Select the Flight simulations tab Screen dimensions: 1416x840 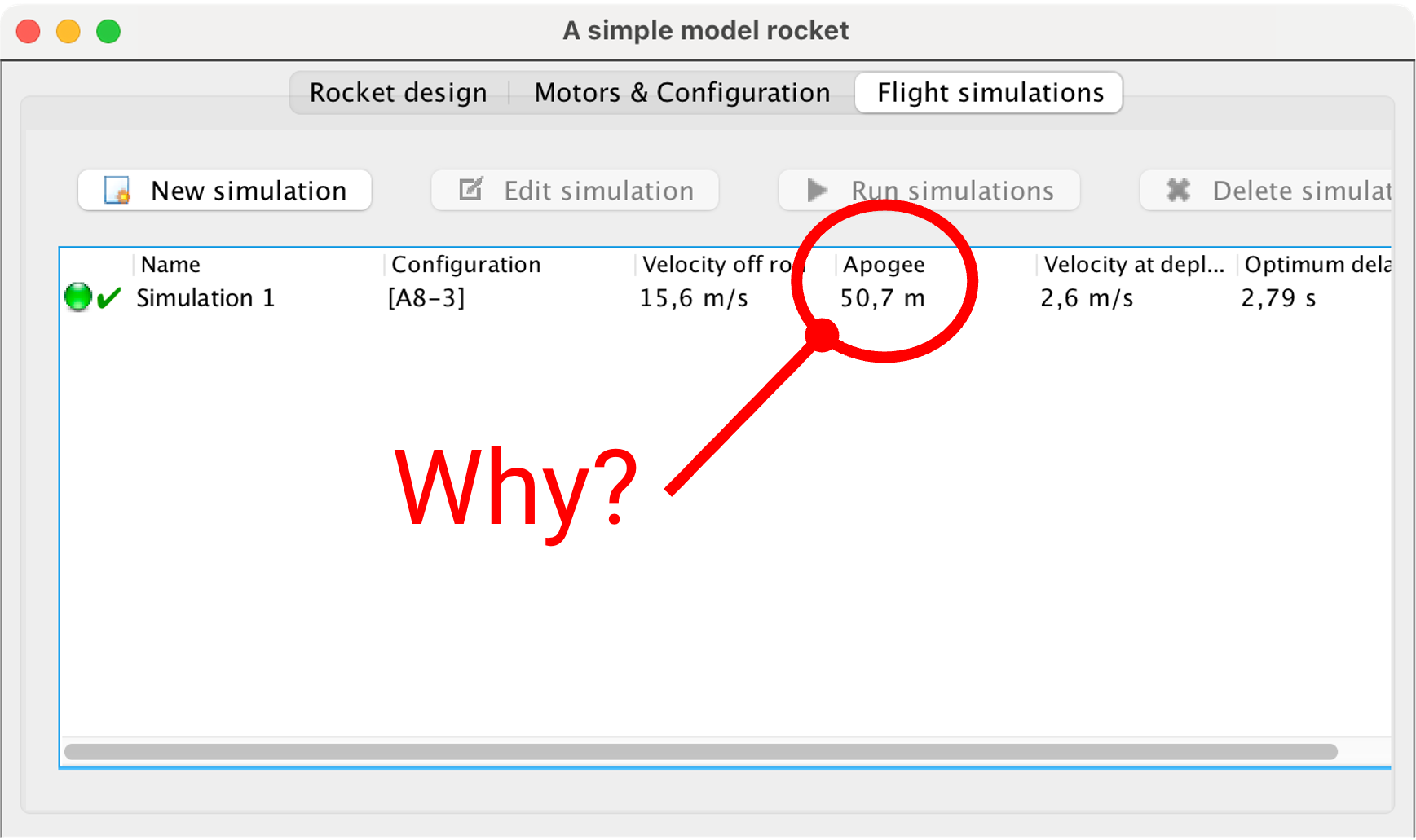click(988, 92)
